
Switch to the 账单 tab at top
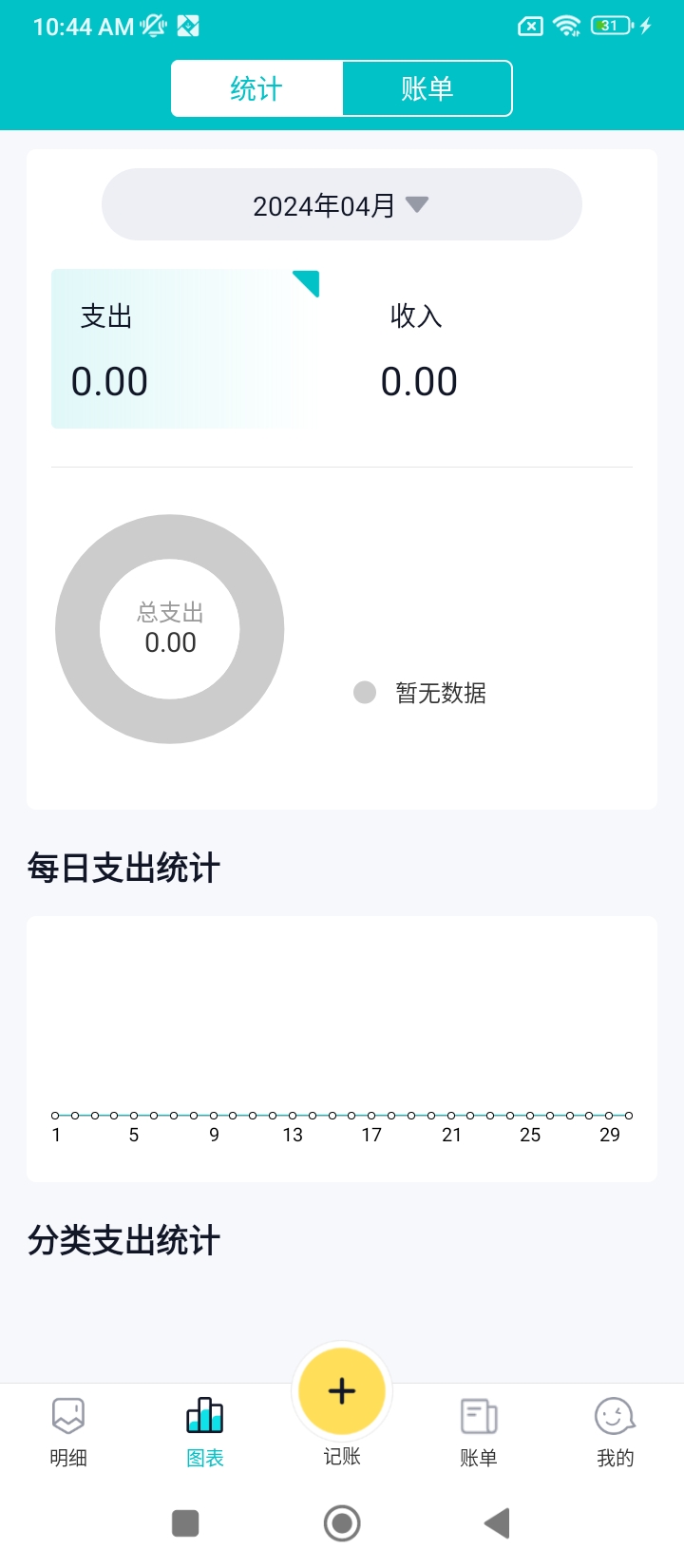427,88
